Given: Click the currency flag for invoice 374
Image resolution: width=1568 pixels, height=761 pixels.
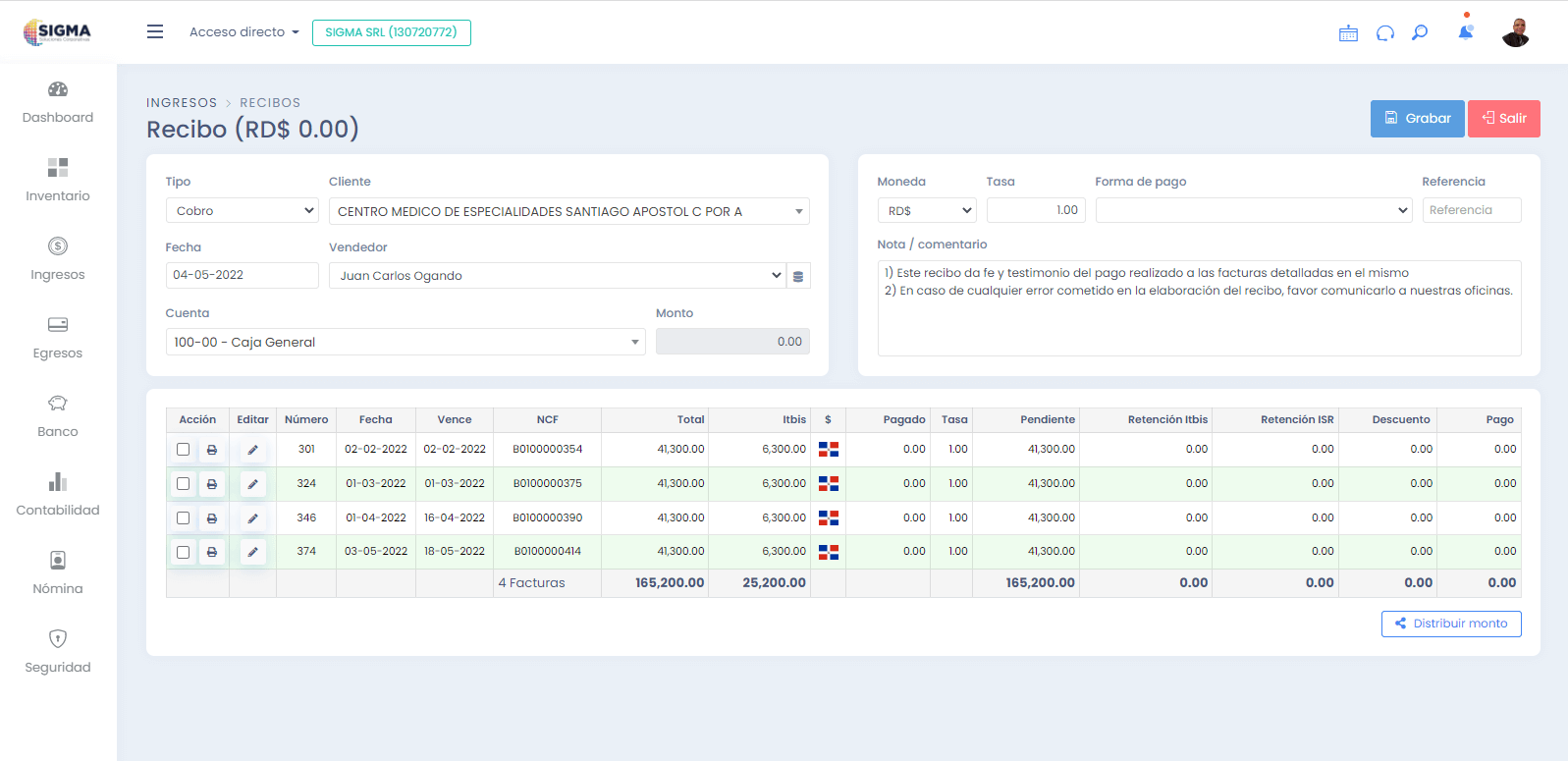Looking at the screenshot, I should [x=829, y=552].
